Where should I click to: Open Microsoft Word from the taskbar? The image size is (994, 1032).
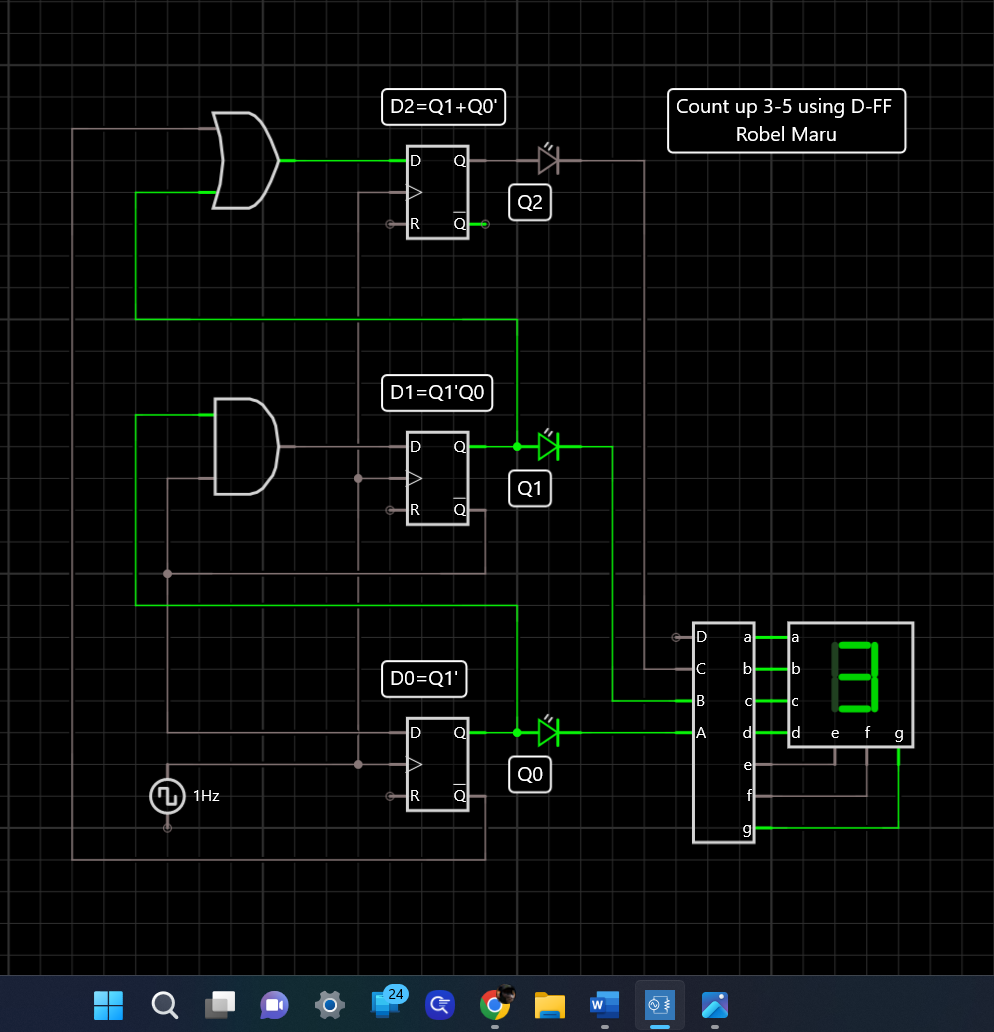click(x=604, y=1006)
